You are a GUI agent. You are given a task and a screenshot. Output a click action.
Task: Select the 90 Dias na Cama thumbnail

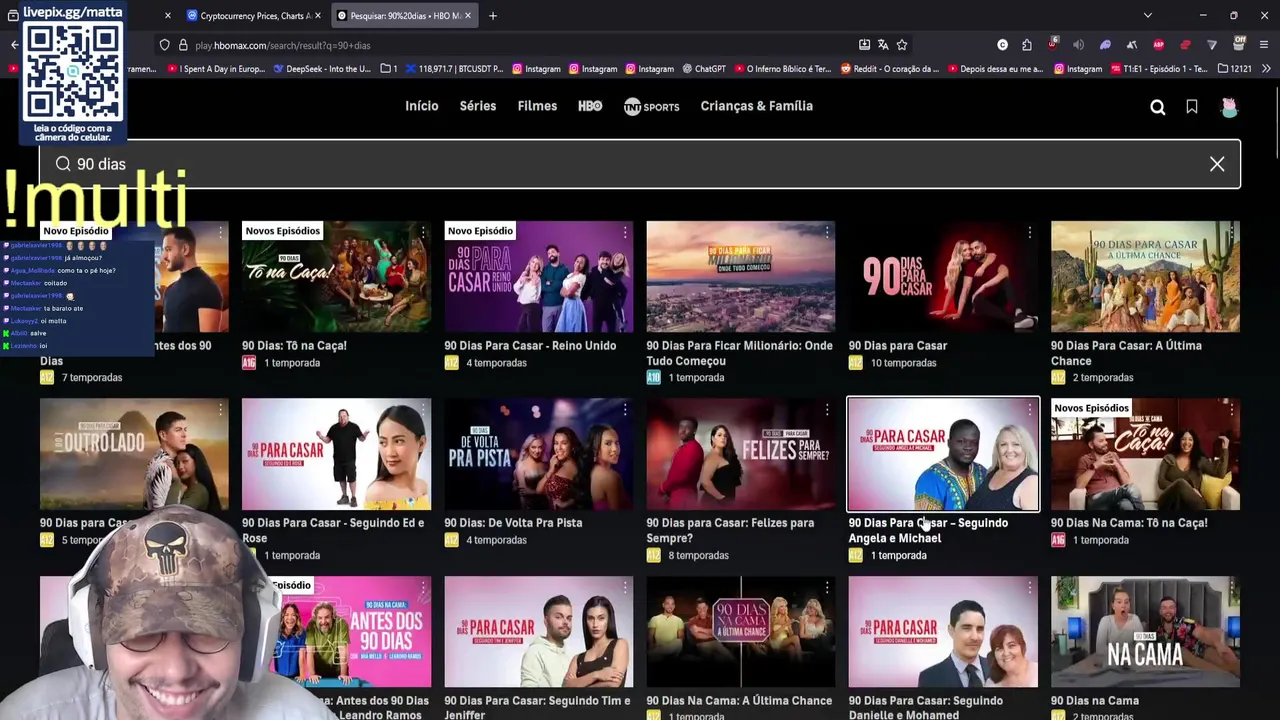pyautogui.click(x=1145, y=631)
